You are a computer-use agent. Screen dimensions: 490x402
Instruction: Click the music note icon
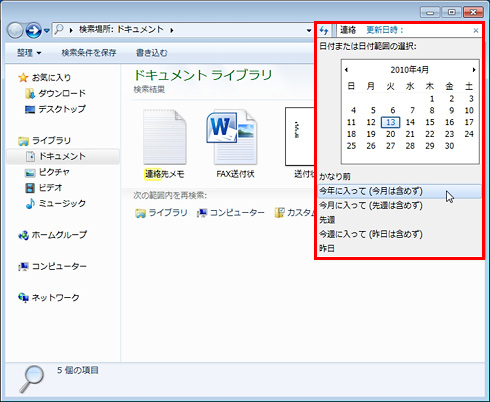click(x=30, y=203)
